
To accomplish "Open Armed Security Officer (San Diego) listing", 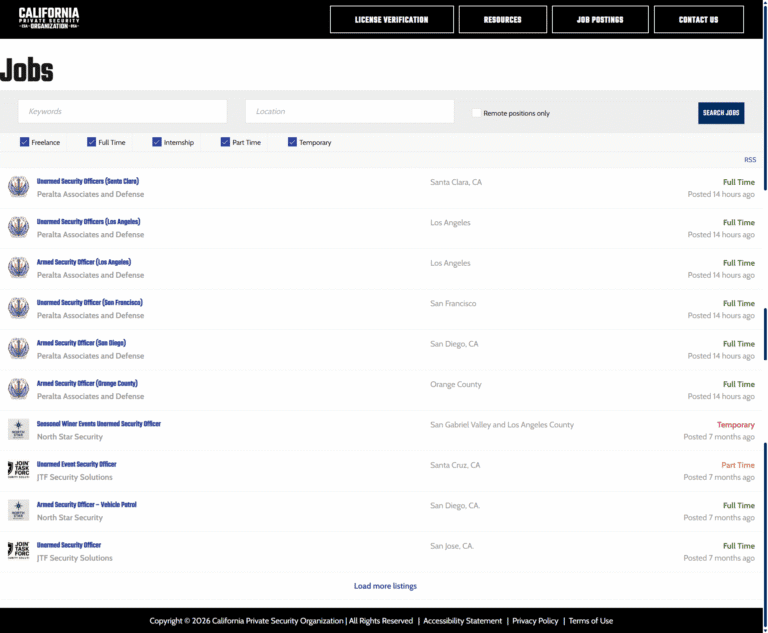I will click(x=81, y=343).
